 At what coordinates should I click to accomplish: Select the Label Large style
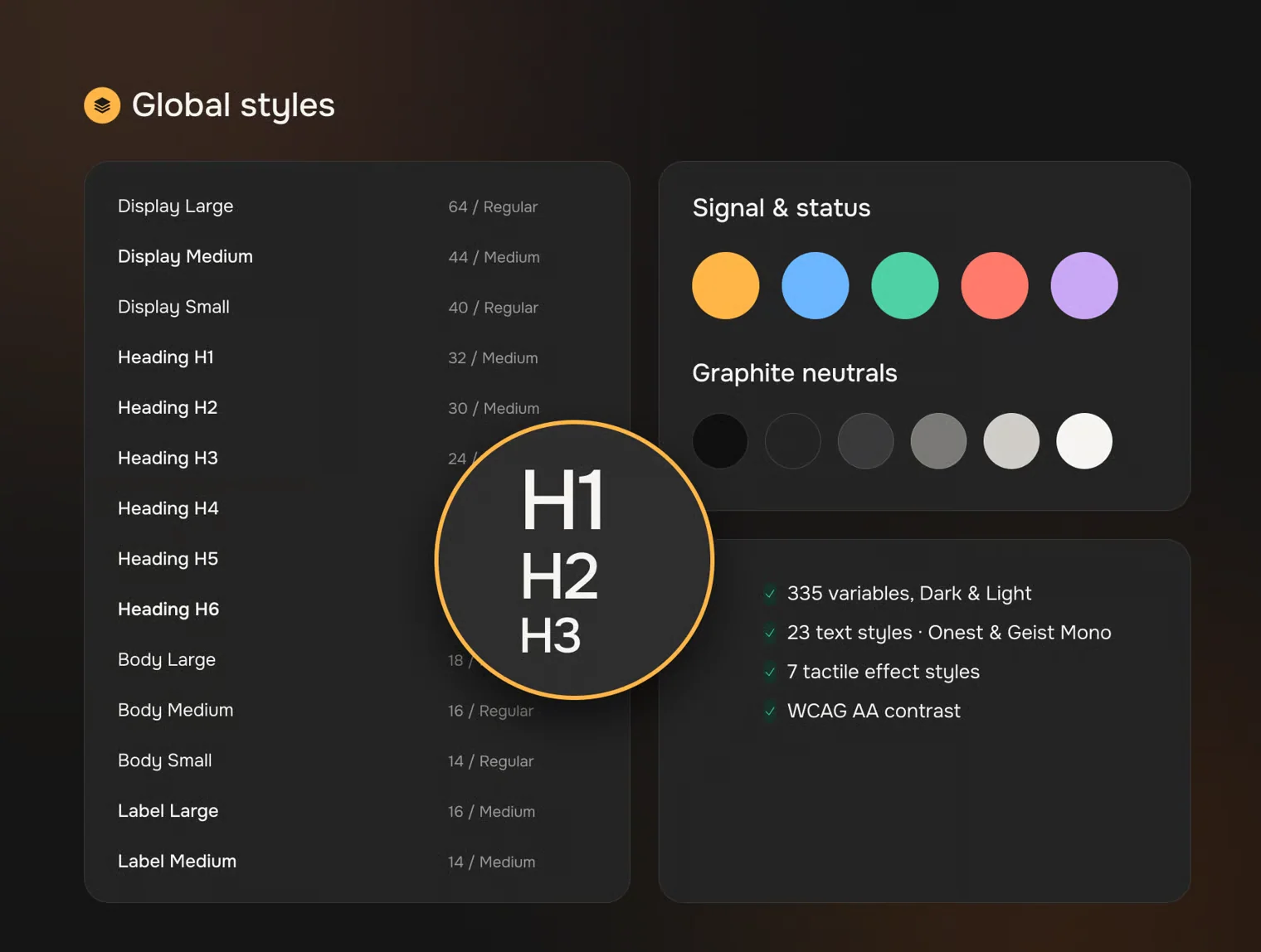pos(168,811)
